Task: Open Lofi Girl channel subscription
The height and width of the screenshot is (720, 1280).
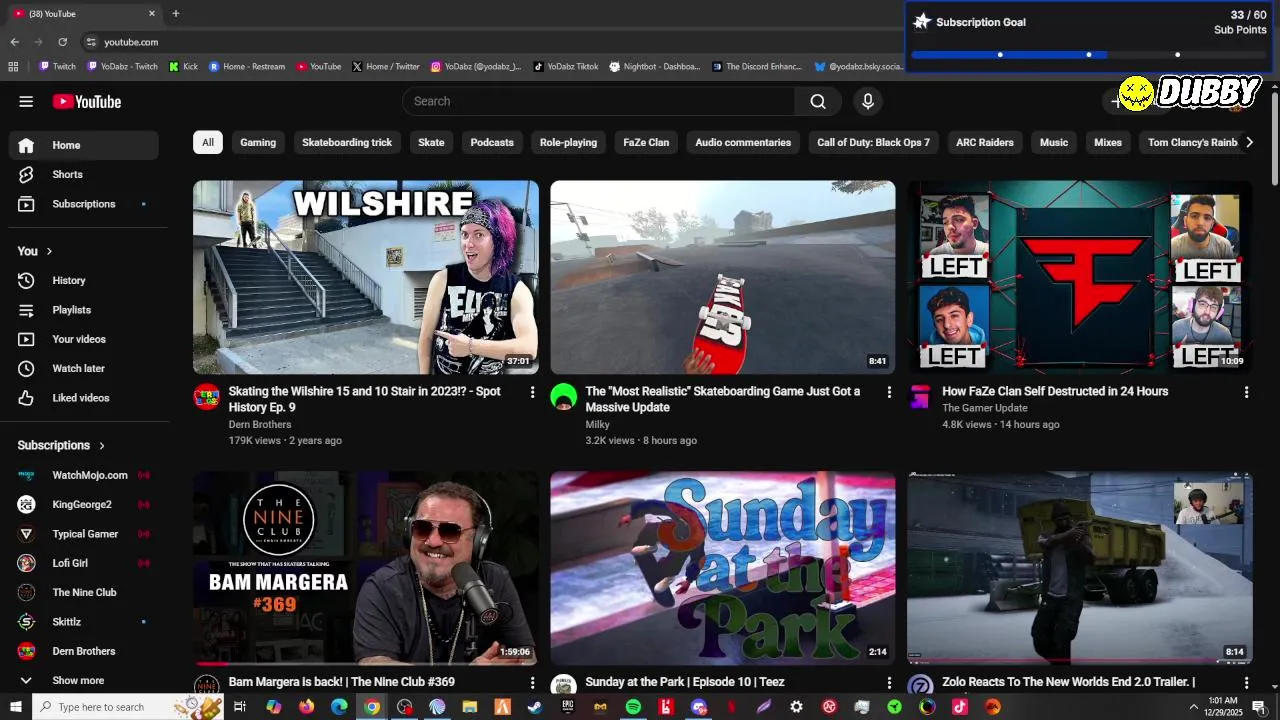Action: coord(84,563)
